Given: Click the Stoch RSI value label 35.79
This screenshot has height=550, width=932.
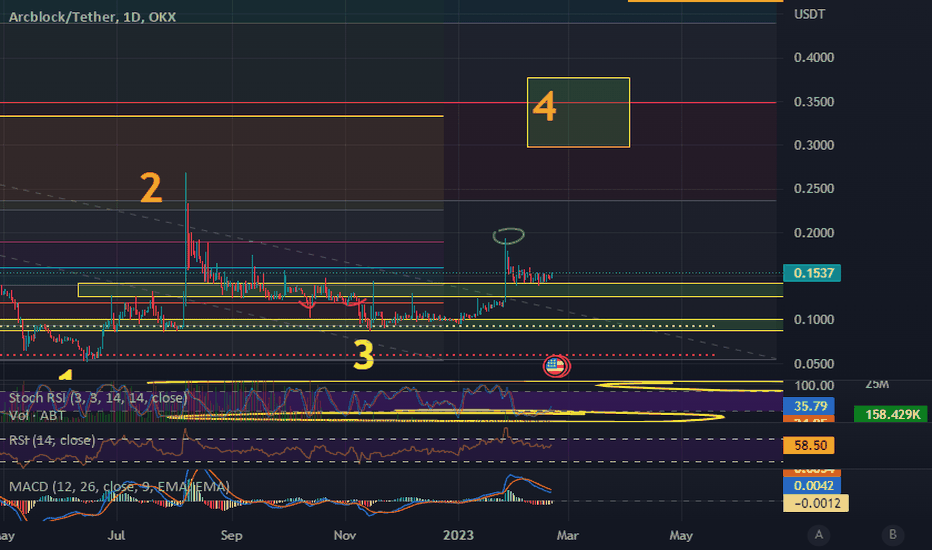Looking at the screenshot, I should (x=809, y=406).
